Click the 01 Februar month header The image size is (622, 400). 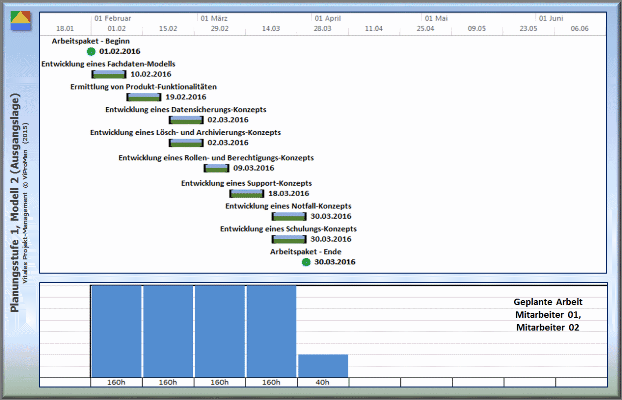(117, 18)
